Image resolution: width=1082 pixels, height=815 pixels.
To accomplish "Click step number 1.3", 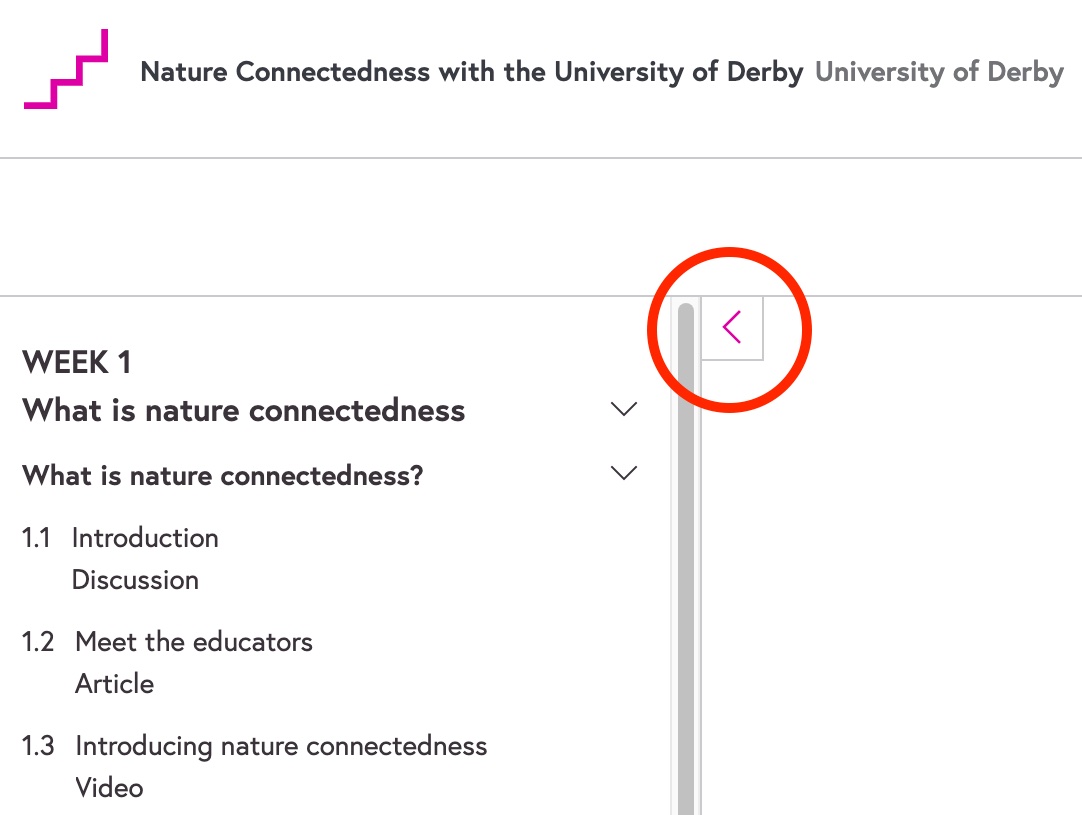I will pyautogui.click(x=38, y=746).
